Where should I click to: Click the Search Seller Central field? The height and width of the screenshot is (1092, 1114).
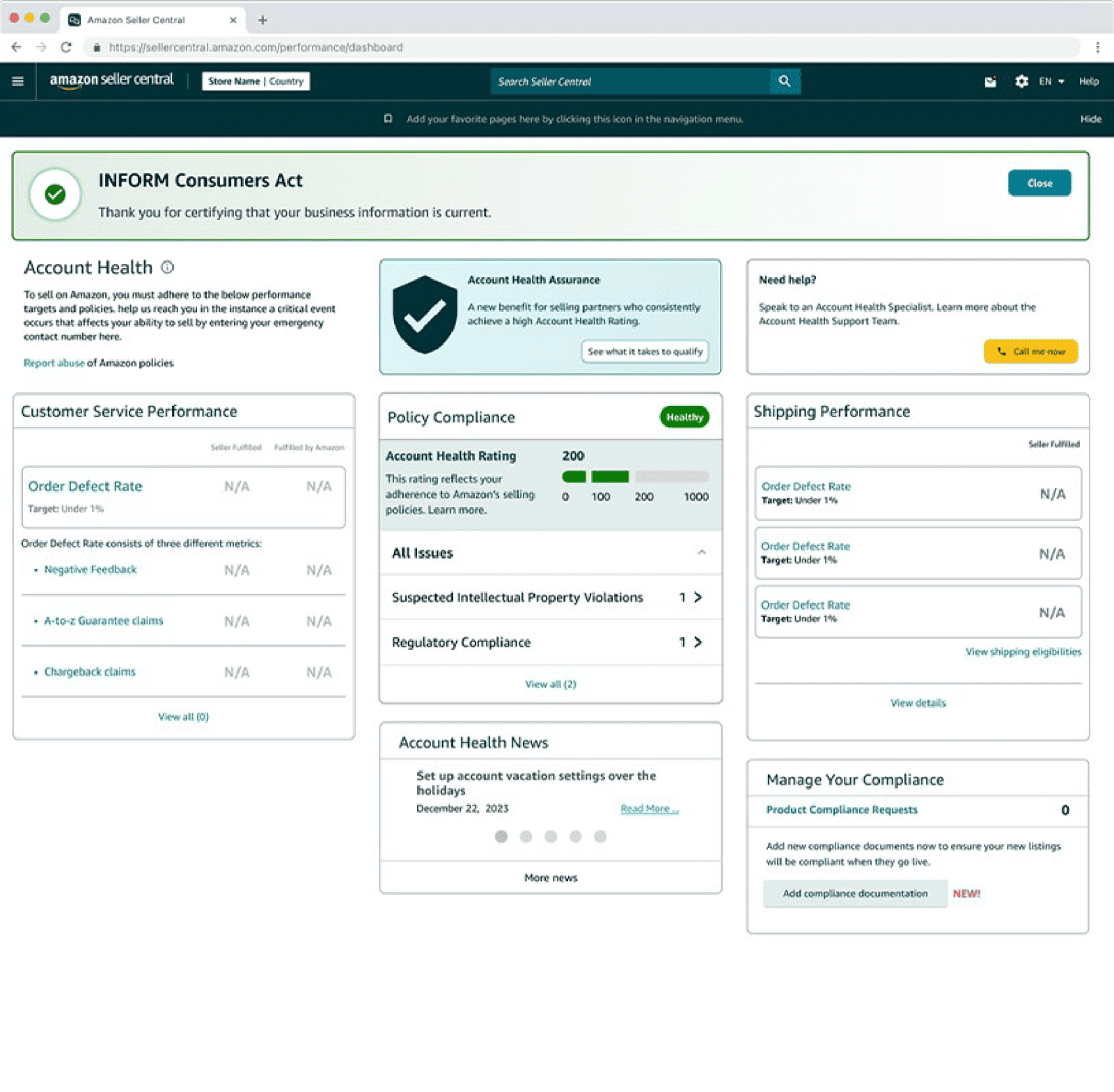[631, 81]
